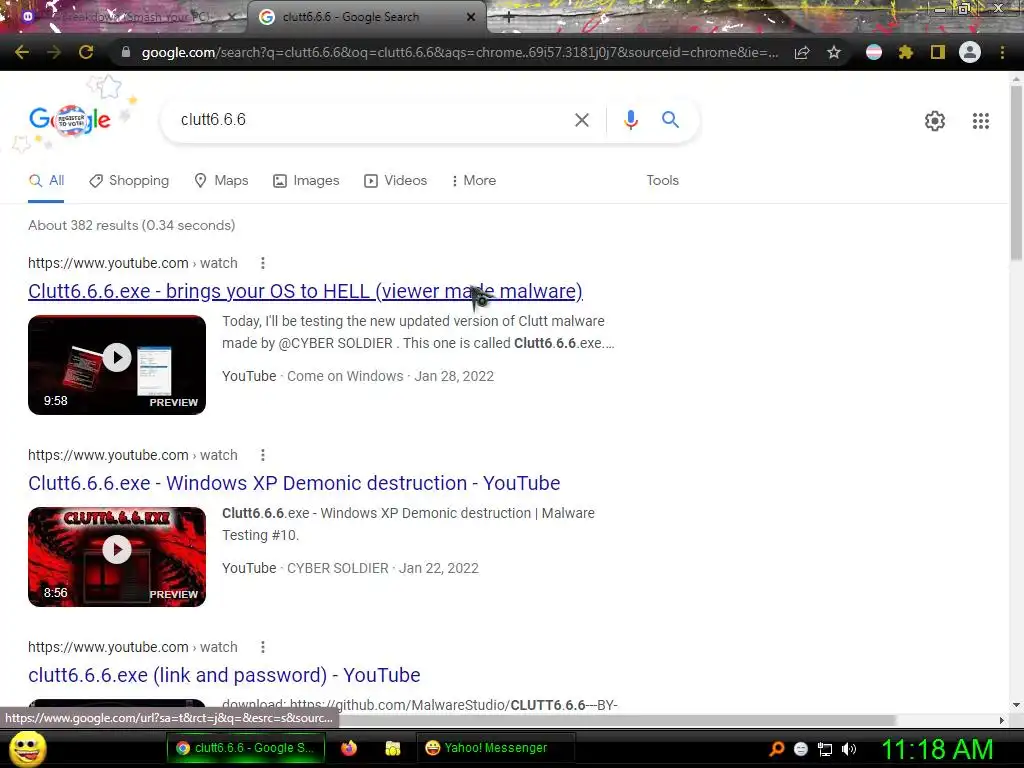Open Google quick settings gear
This screenshot has width=1024, height=768.
tap(935, 121)
